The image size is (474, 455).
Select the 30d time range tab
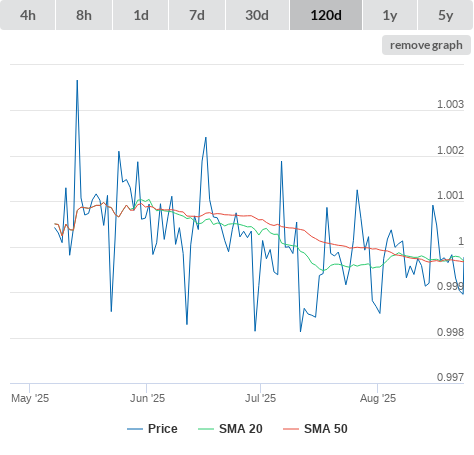pos(257,15)
